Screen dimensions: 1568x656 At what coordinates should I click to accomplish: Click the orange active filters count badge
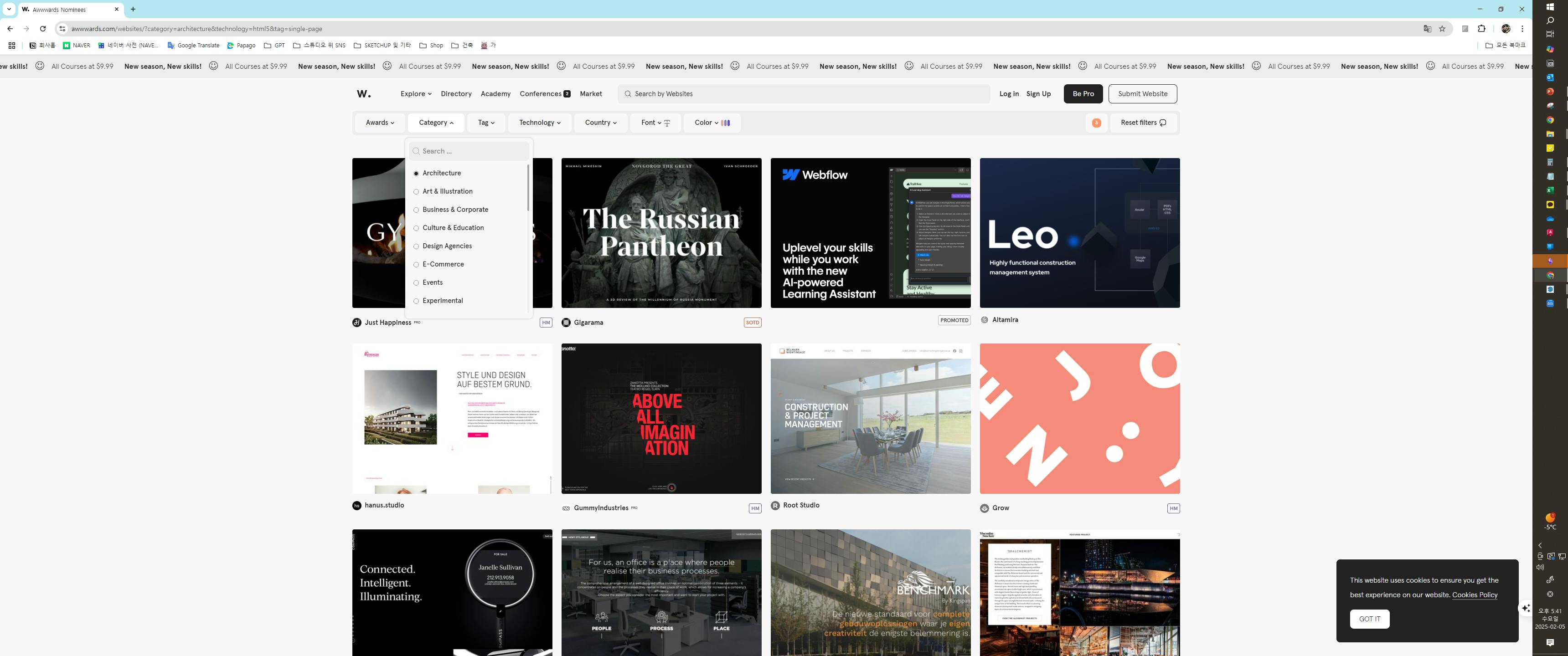point(1096,123)
